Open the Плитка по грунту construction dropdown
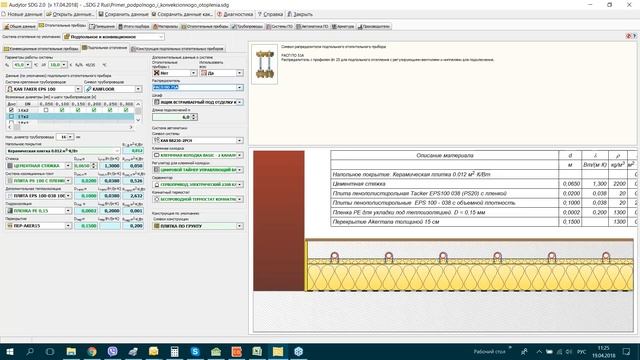 pos(240,226)
